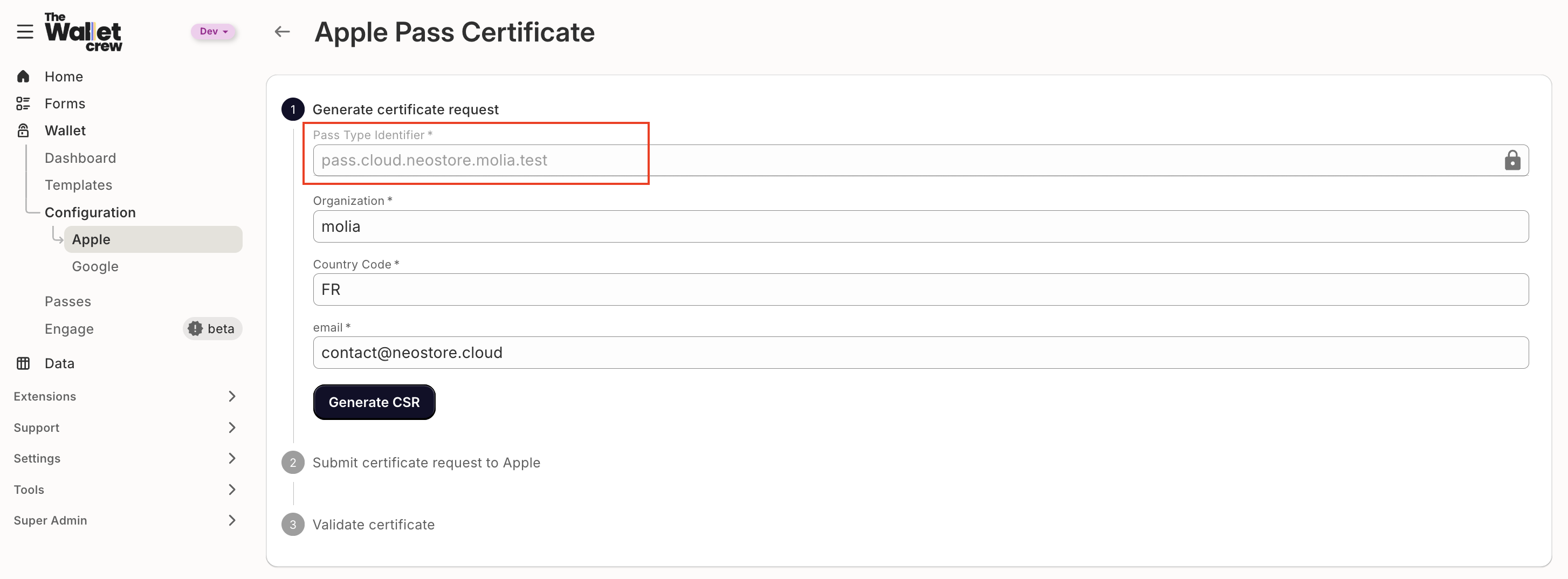1568x579 pixels.
Task: Open the Passes section
Action: [x=67, y=301]
